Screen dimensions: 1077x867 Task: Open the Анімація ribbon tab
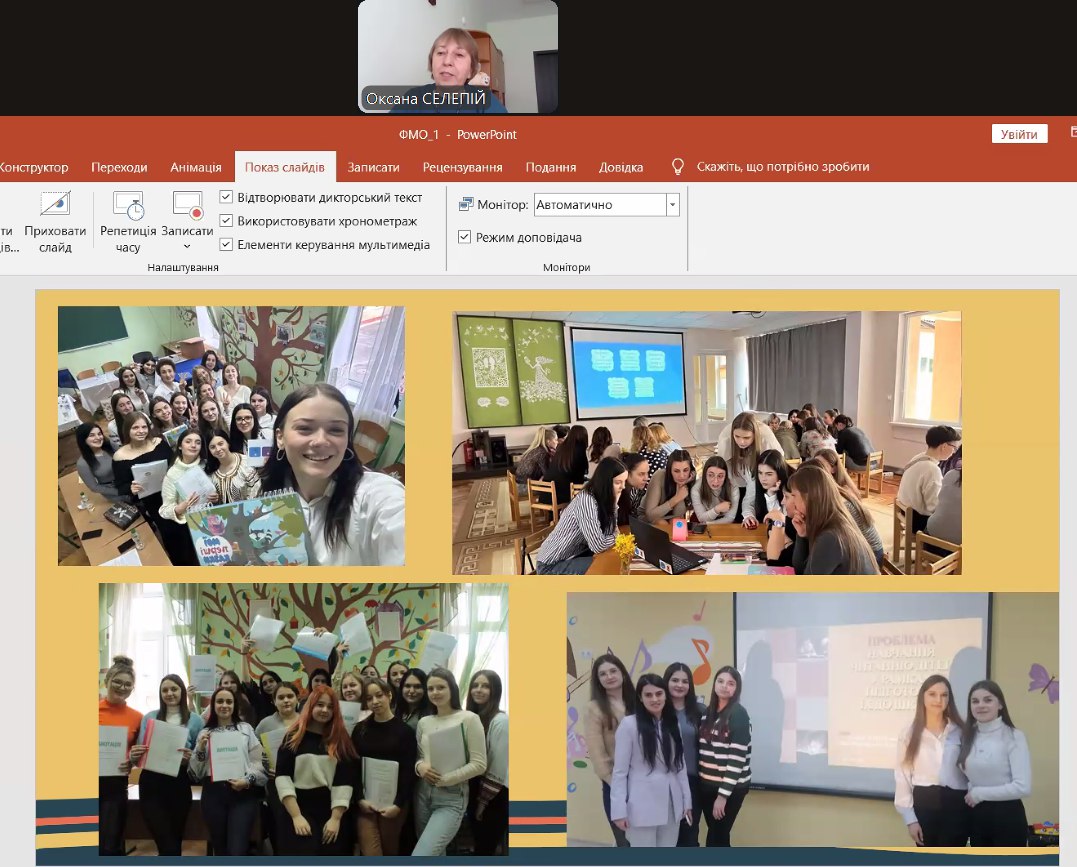click(196, 167)
